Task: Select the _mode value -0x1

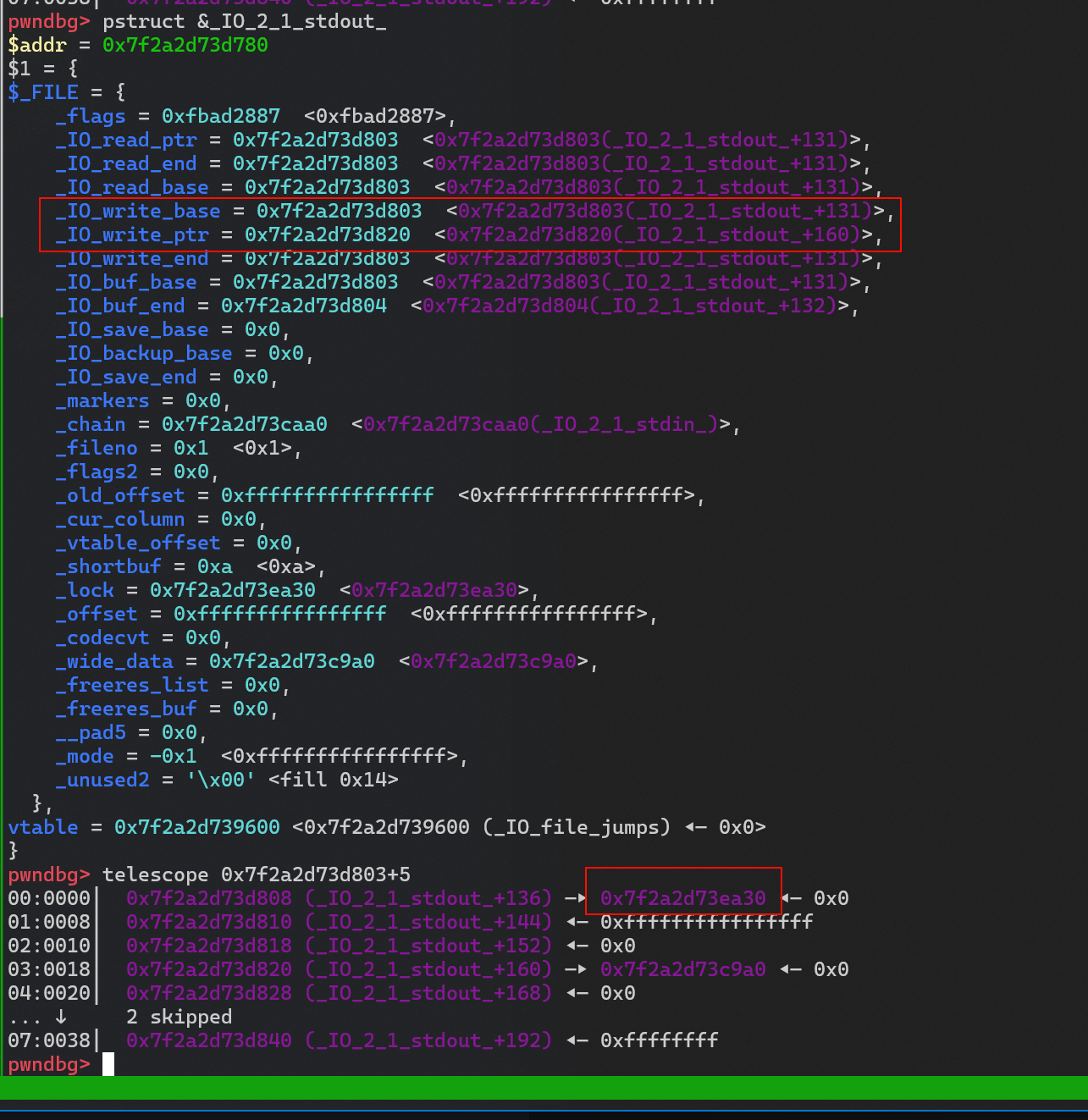Action: click(x=174, y=756)
